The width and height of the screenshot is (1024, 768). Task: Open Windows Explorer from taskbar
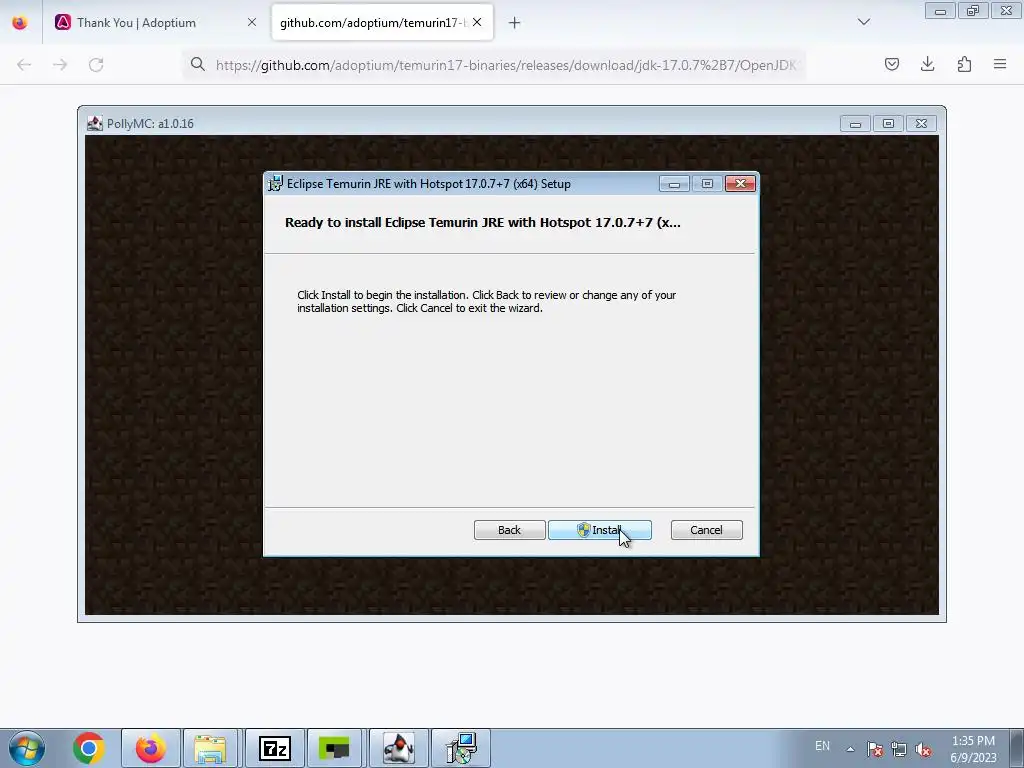click(210, 748)
